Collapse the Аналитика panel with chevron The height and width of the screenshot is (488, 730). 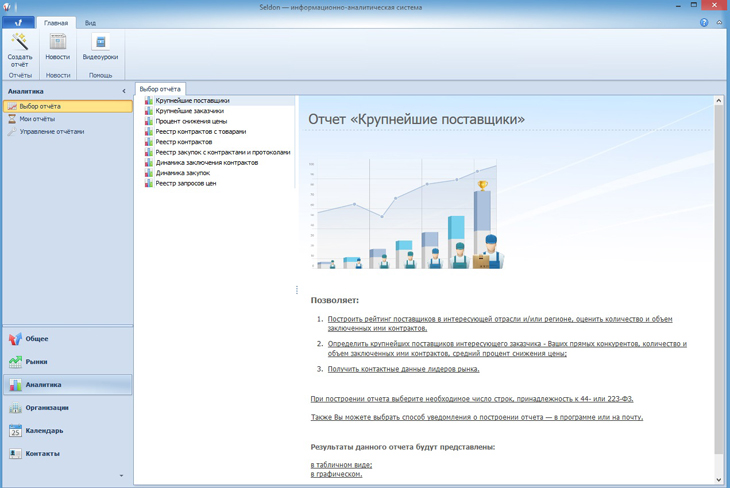(x=124, y=91)
